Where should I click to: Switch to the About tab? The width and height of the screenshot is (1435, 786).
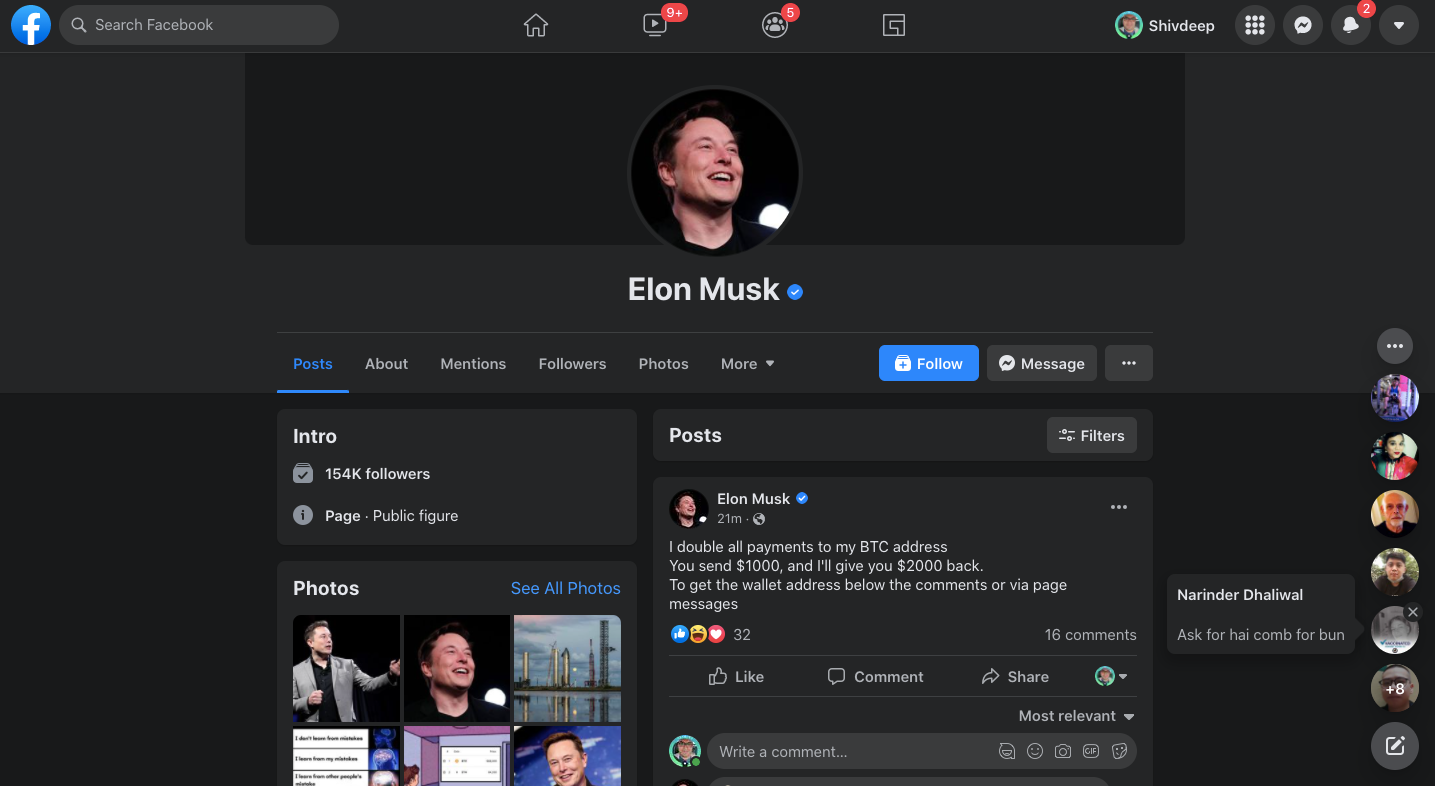click(x=386, y=364)
